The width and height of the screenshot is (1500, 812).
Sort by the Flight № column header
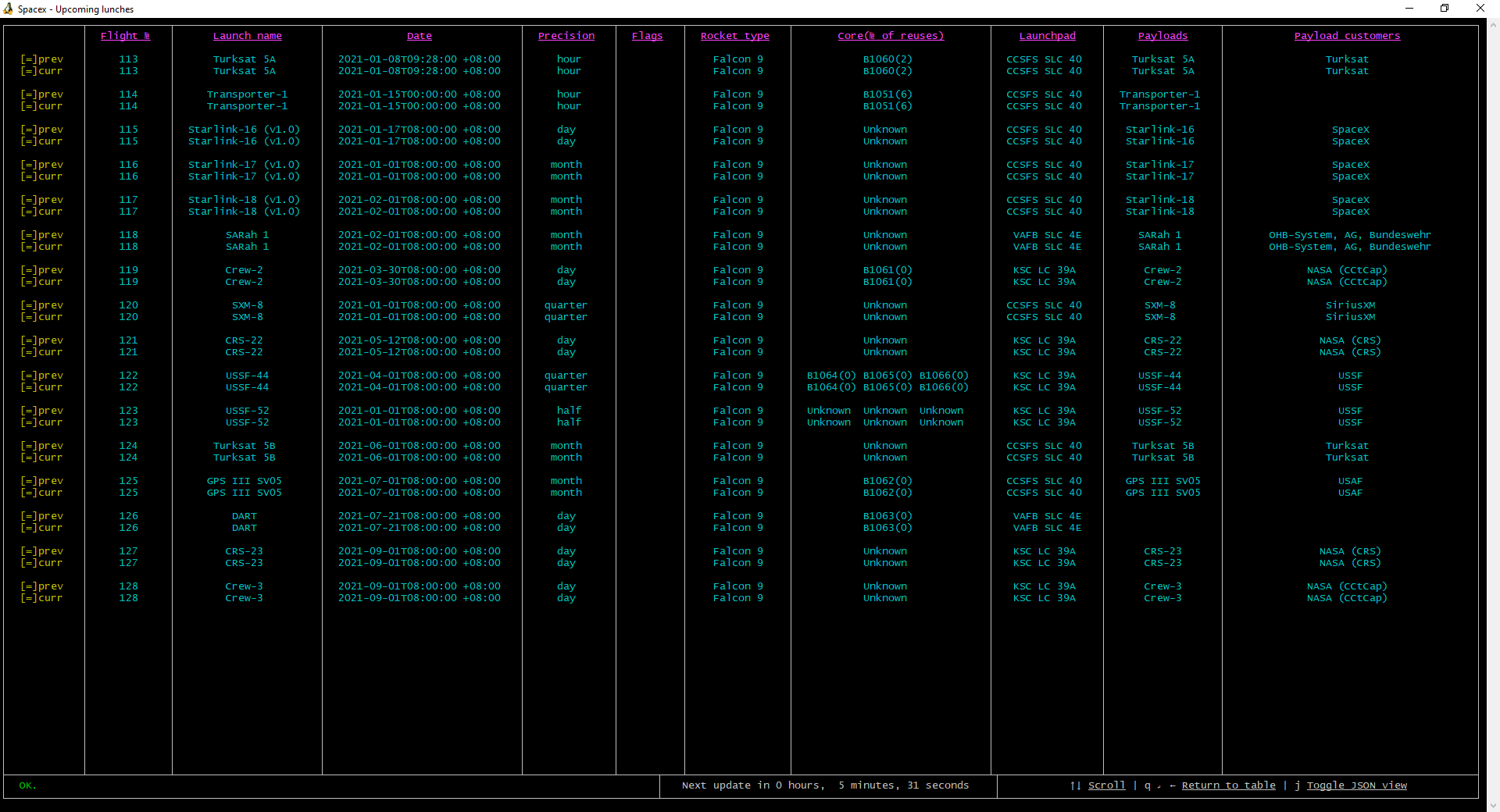[125, 36]
